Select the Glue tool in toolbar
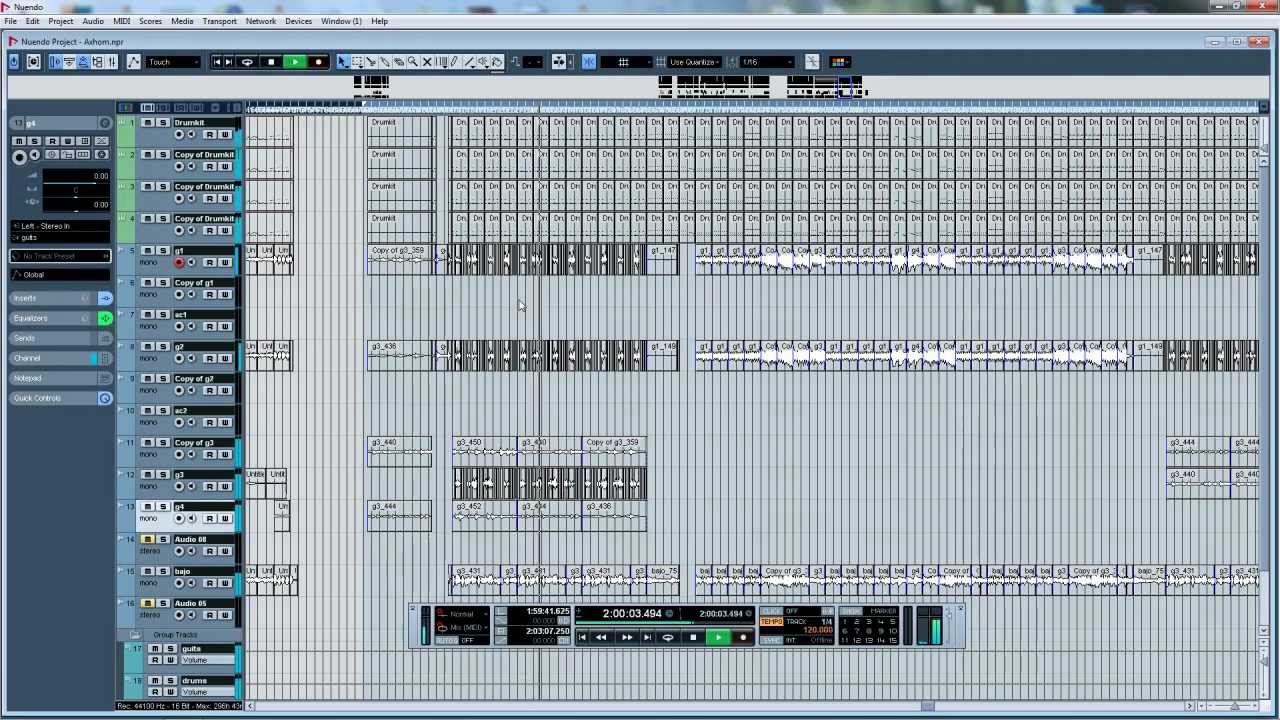 385,62
